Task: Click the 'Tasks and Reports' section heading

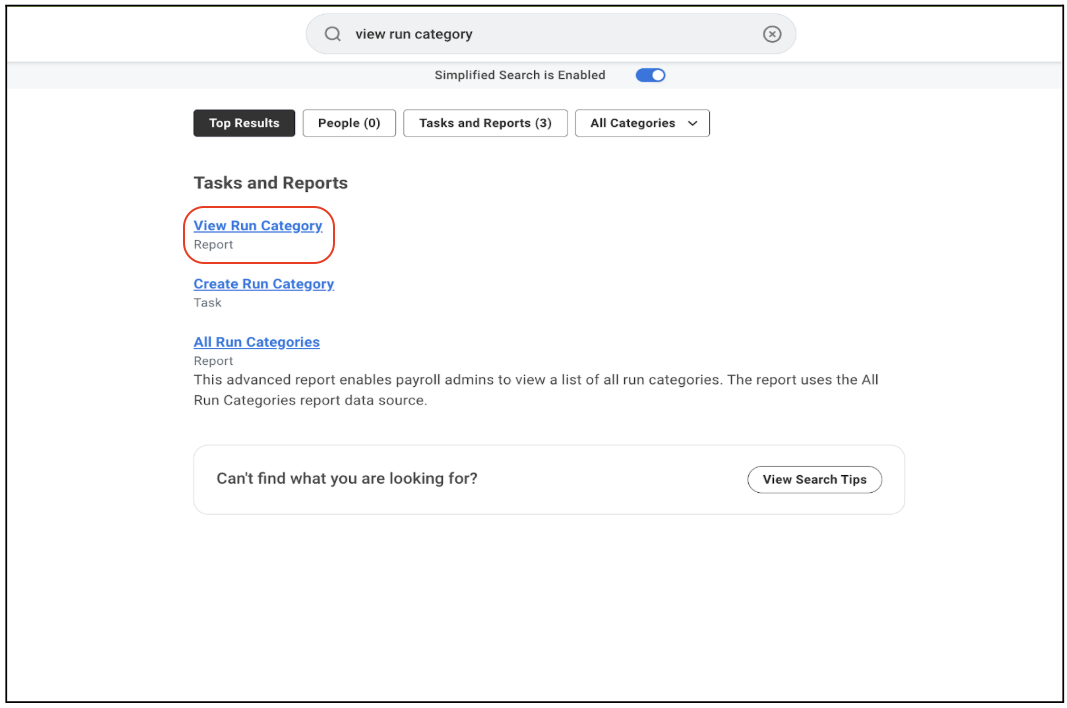Action: (271, 183)
